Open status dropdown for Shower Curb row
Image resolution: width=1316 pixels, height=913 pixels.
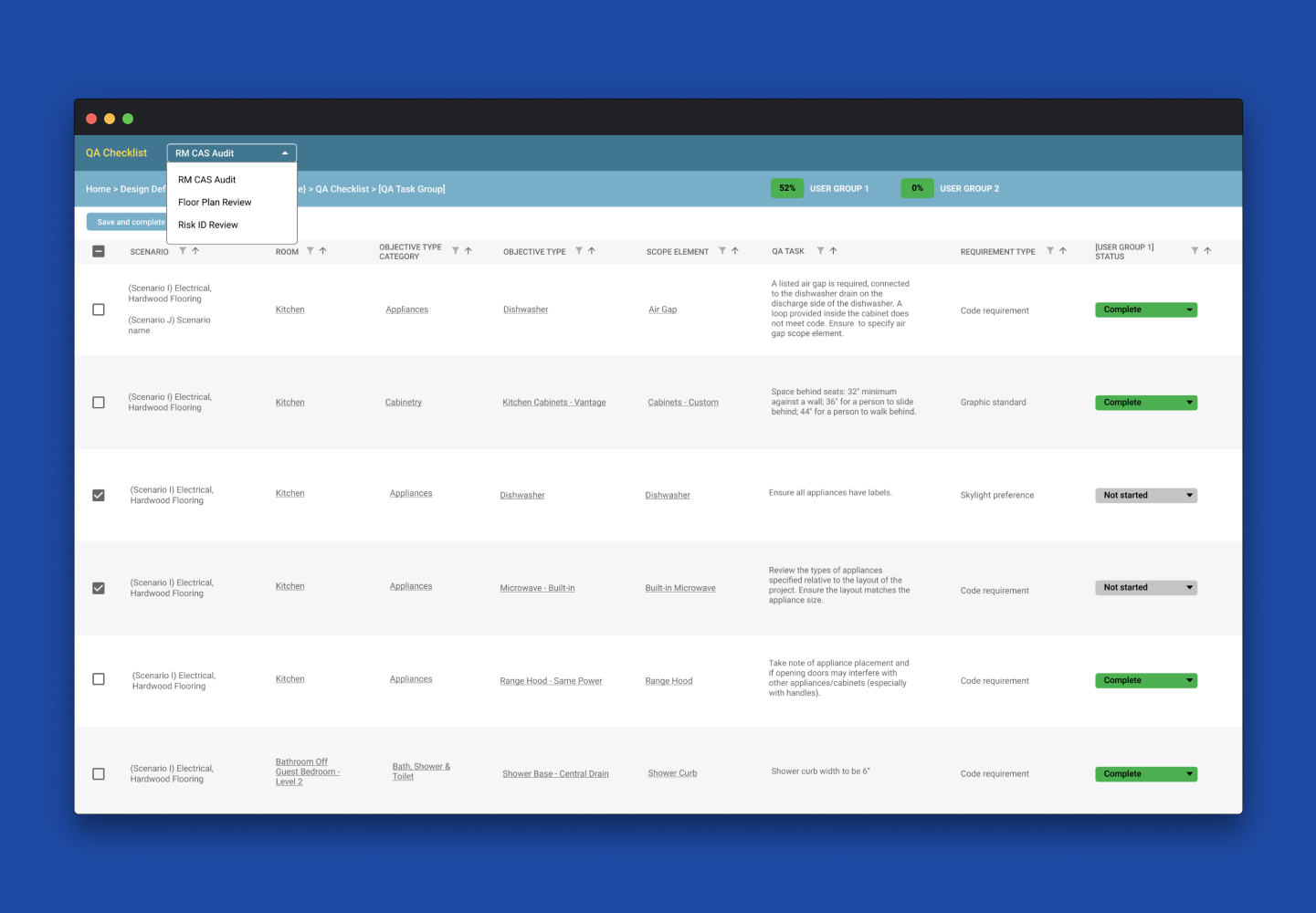pyautogui.click(x=1146, y=774)
